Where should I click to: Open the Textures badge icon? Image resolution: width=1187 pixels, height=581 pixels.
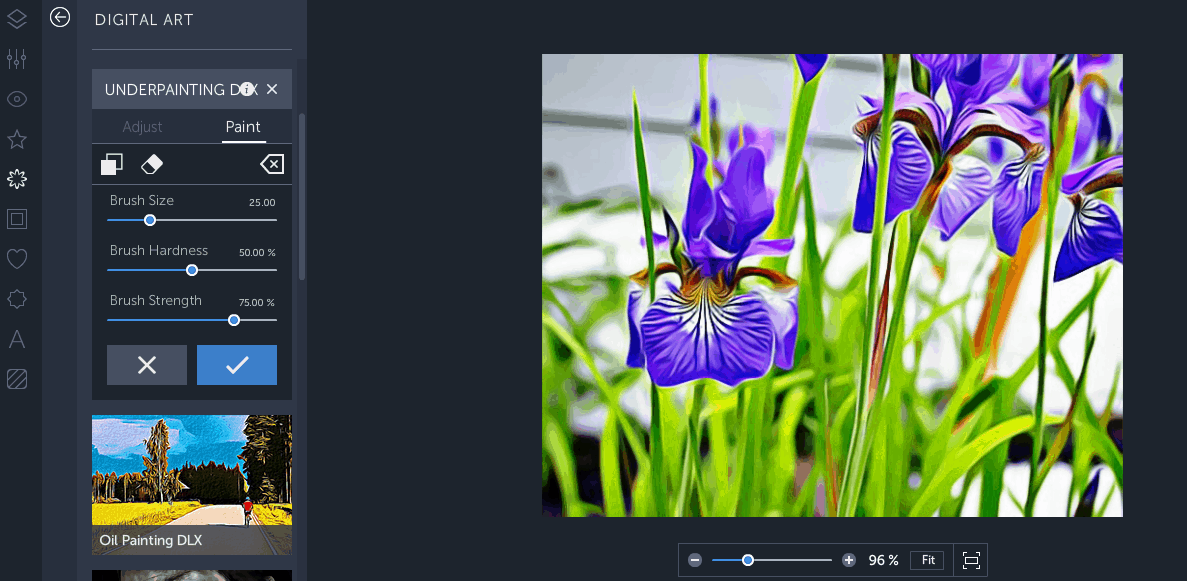(17, 299)
